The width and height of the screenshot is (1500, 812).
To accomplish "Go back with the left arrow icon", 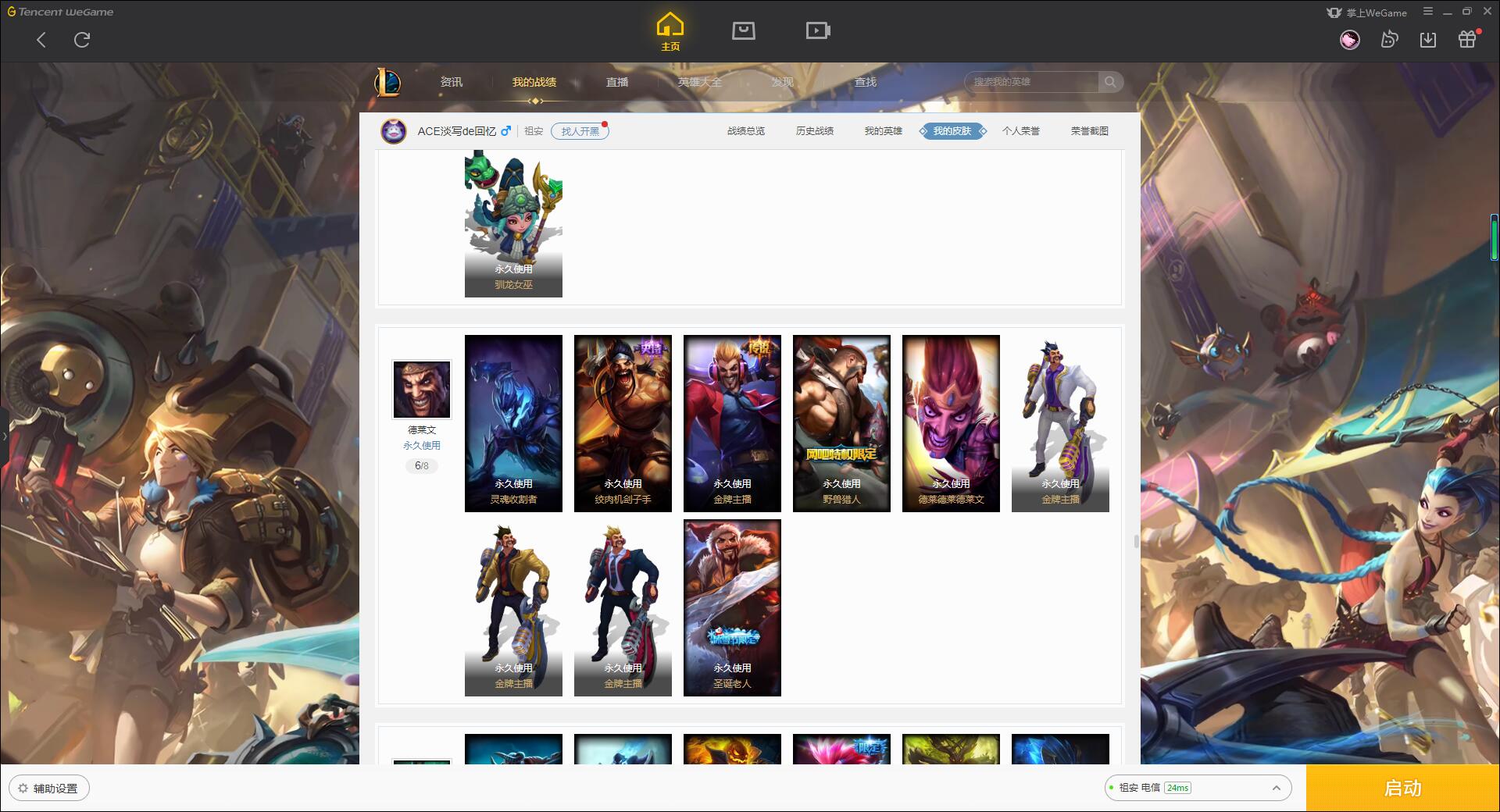I will pyautogui.click(x=41, y=40).
